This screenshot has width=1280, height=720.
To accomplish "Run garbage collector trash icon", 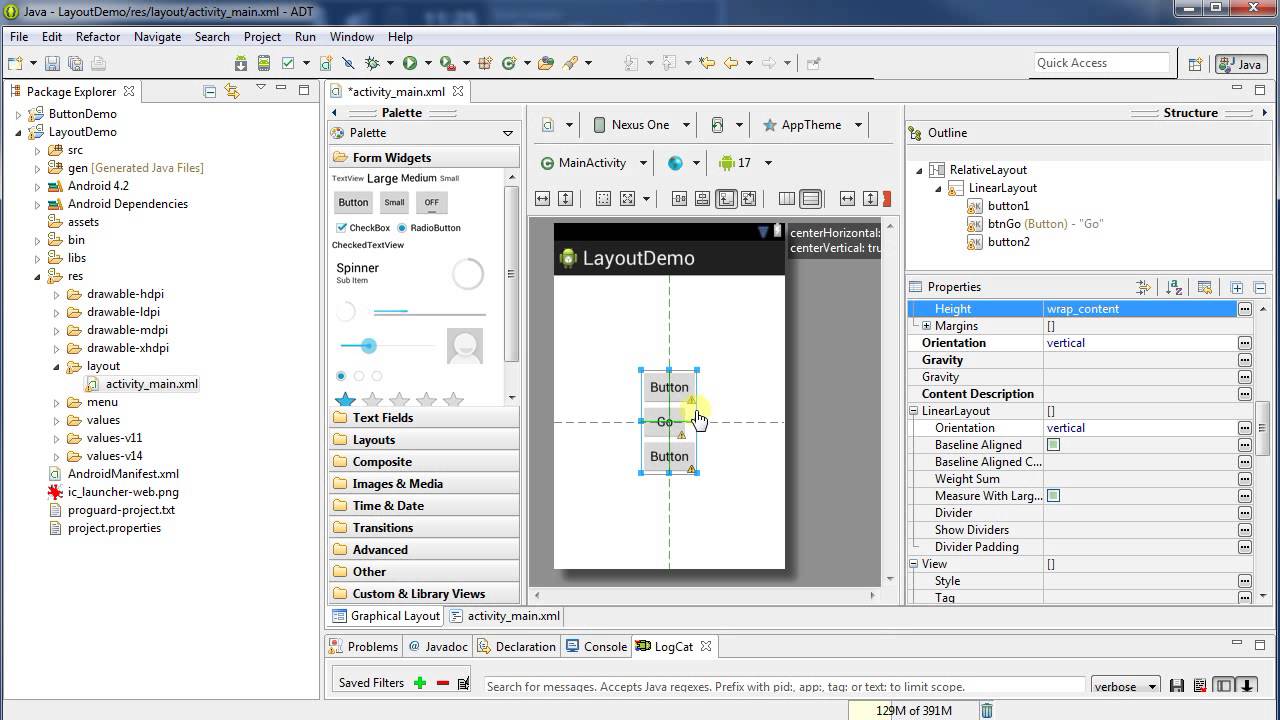I will point(987,711).
